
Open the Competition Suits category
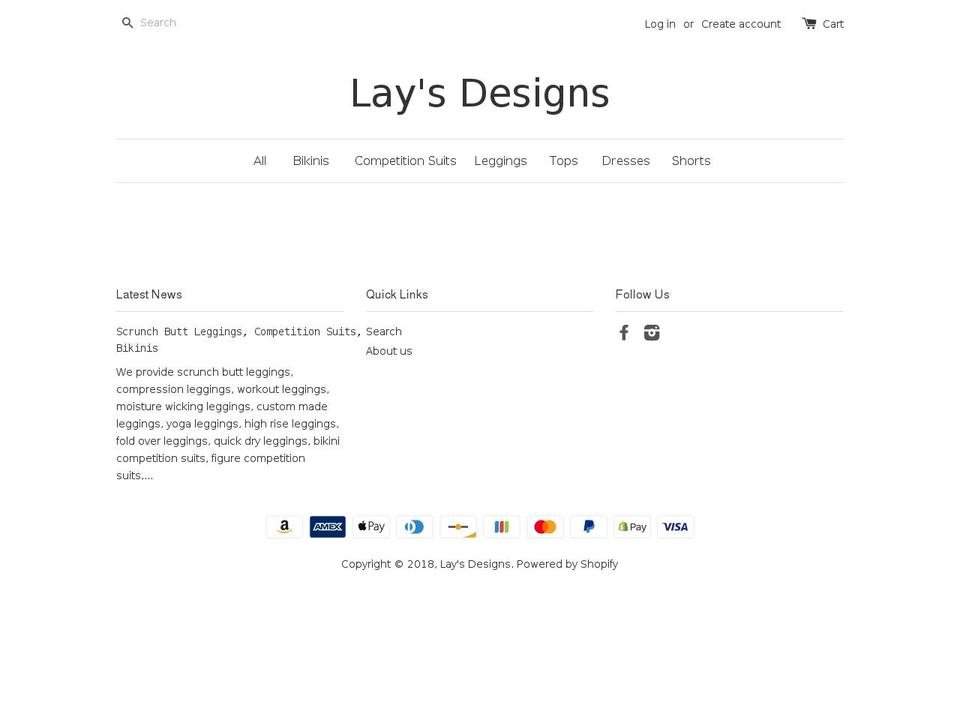click(405, 160)
